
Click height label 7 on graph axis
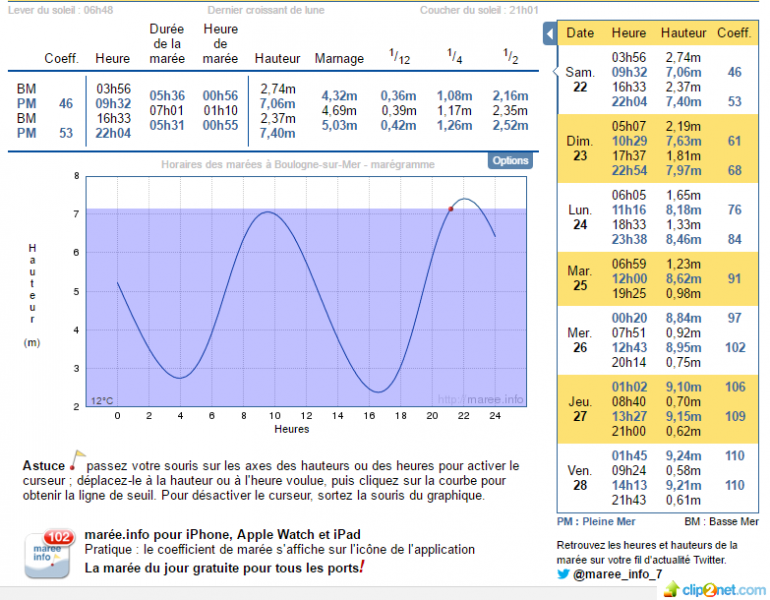coord(76,214)
